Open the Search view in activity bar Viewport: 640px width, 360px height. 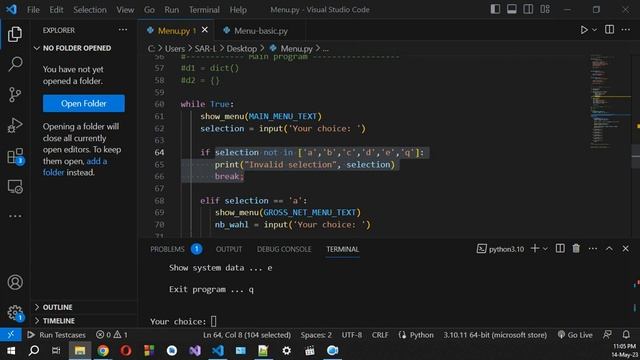(x=15, y=64)
